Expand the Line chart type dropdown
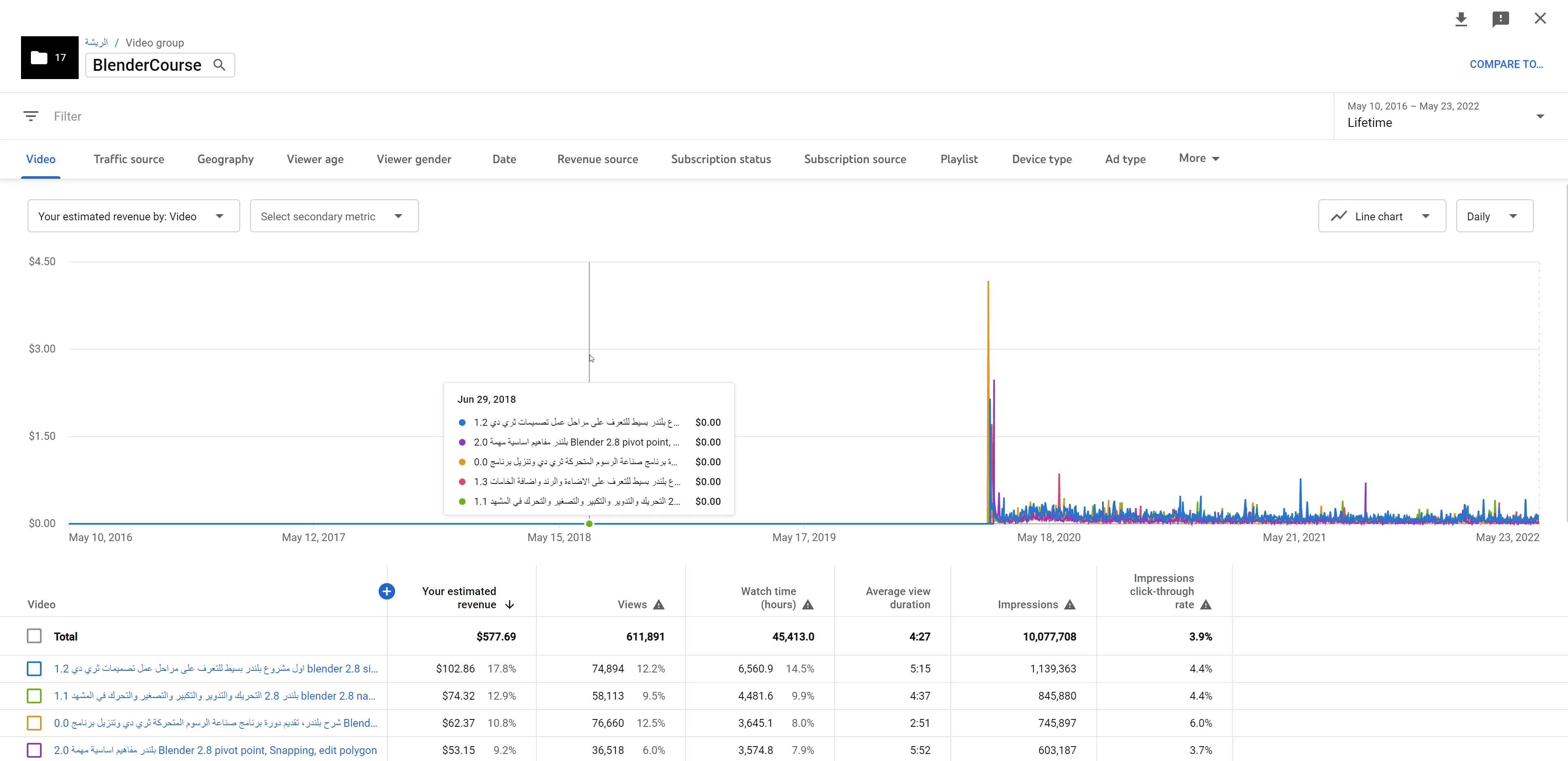Screen dimensions: 1568x761 tap(1382, 216)
